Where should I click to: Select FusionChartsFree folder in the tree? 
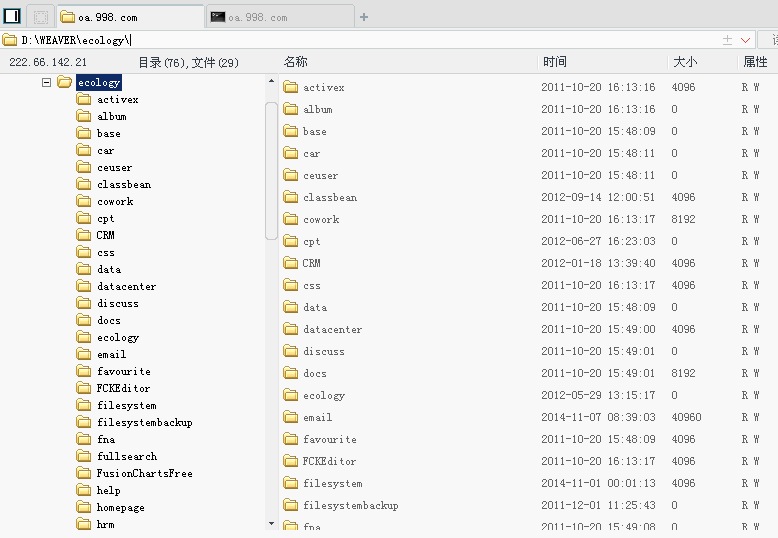[144, 473]
